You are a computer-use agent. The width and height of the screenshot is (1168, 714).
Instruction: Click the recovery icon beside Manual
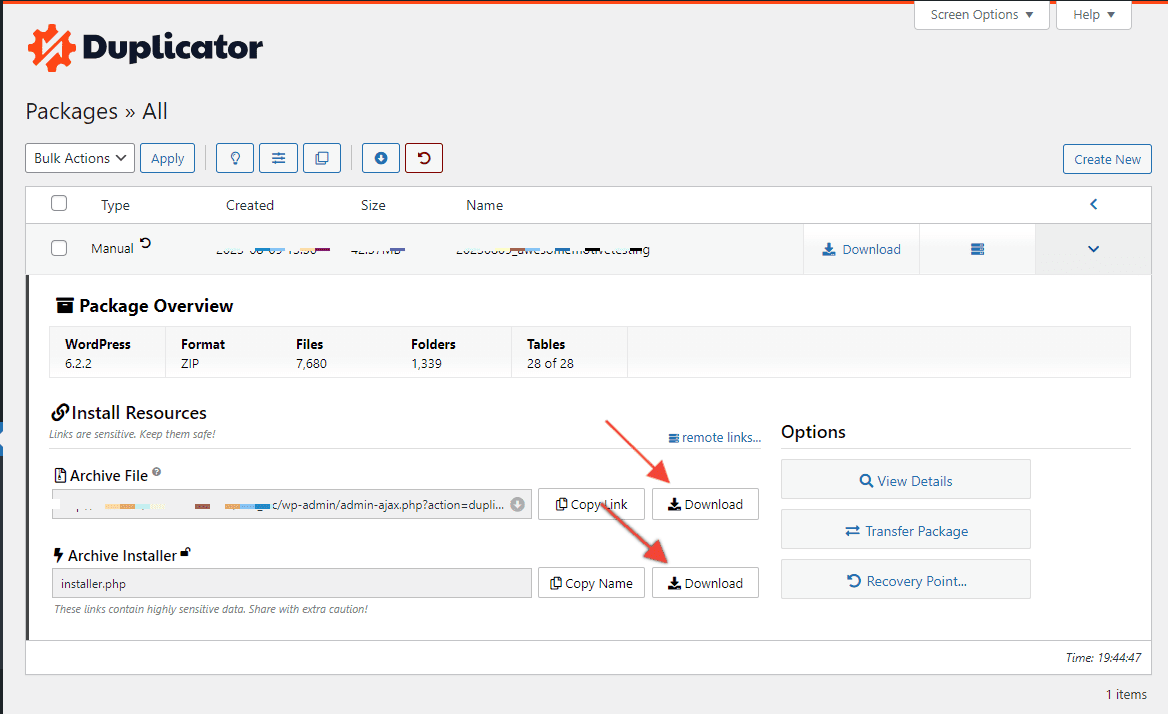[x=145, y=243]
